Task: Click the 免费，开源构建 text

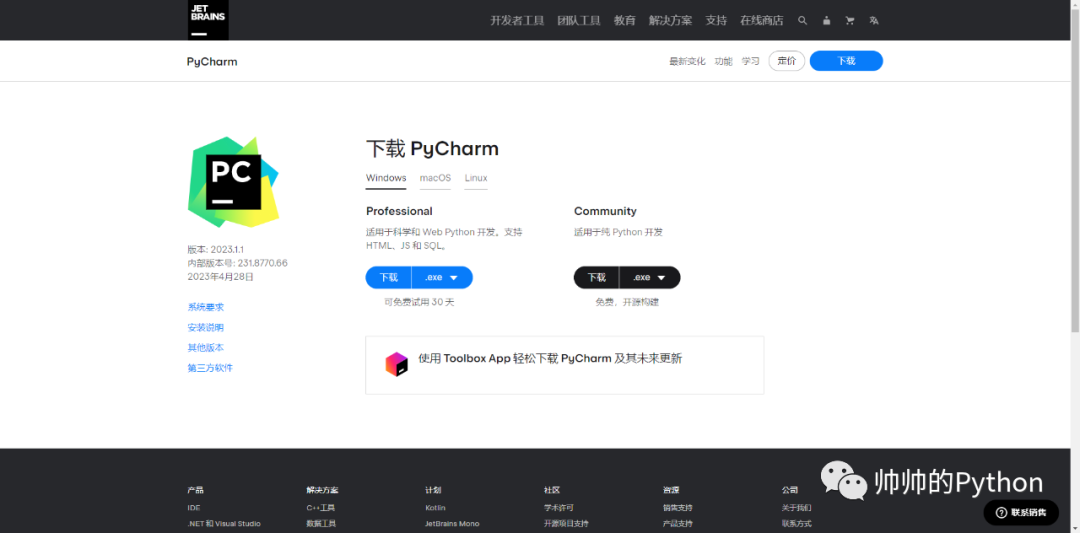Action: (627, 302)
